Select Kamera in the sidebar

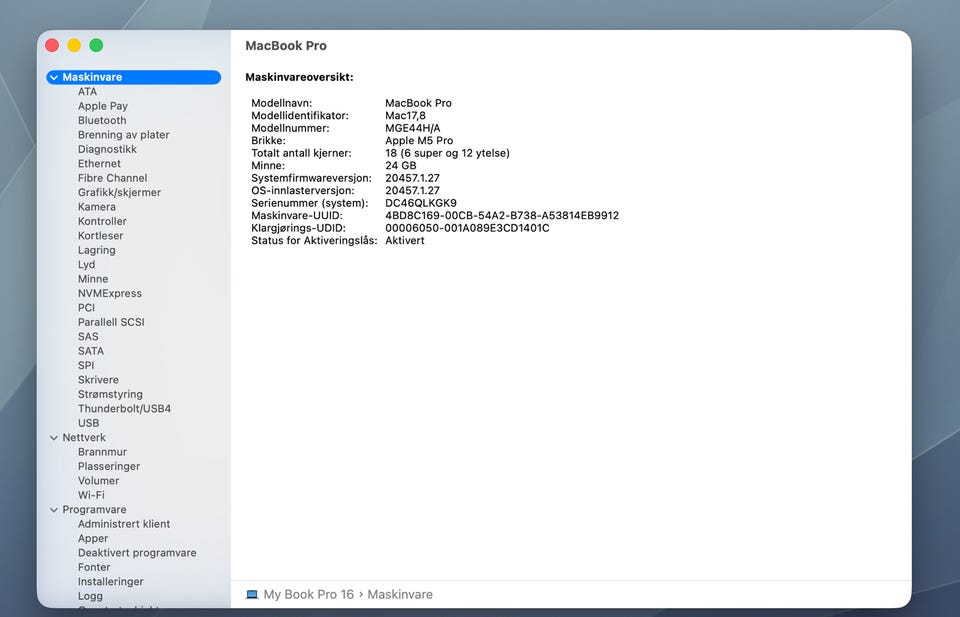click(x=97, y=207)
